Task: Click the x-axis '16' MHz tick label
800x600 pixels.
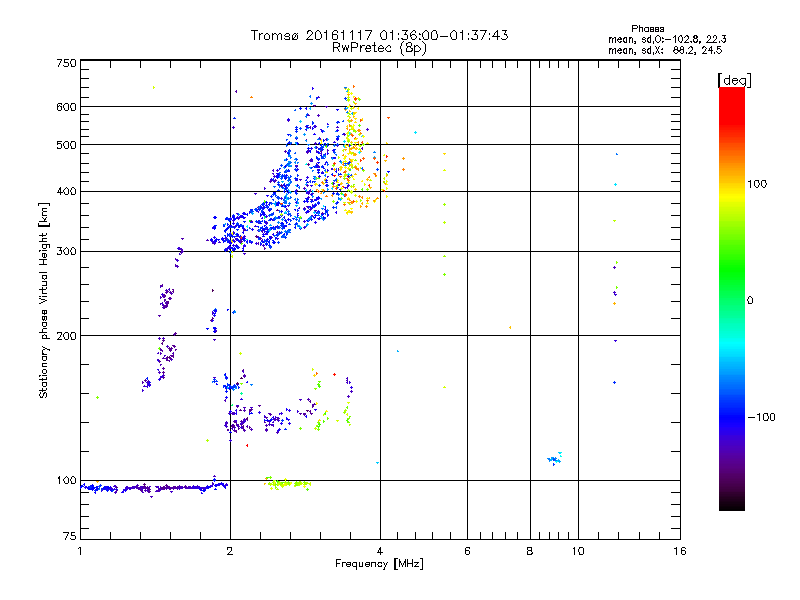Action: (x=680, y=551)
